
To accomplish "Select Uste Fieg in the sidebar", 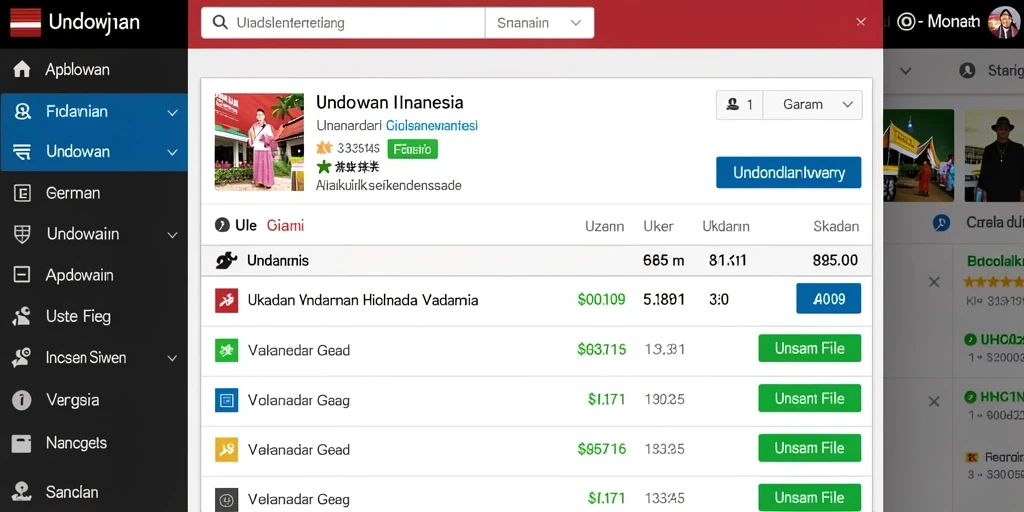I will click(x=78, y=317).
